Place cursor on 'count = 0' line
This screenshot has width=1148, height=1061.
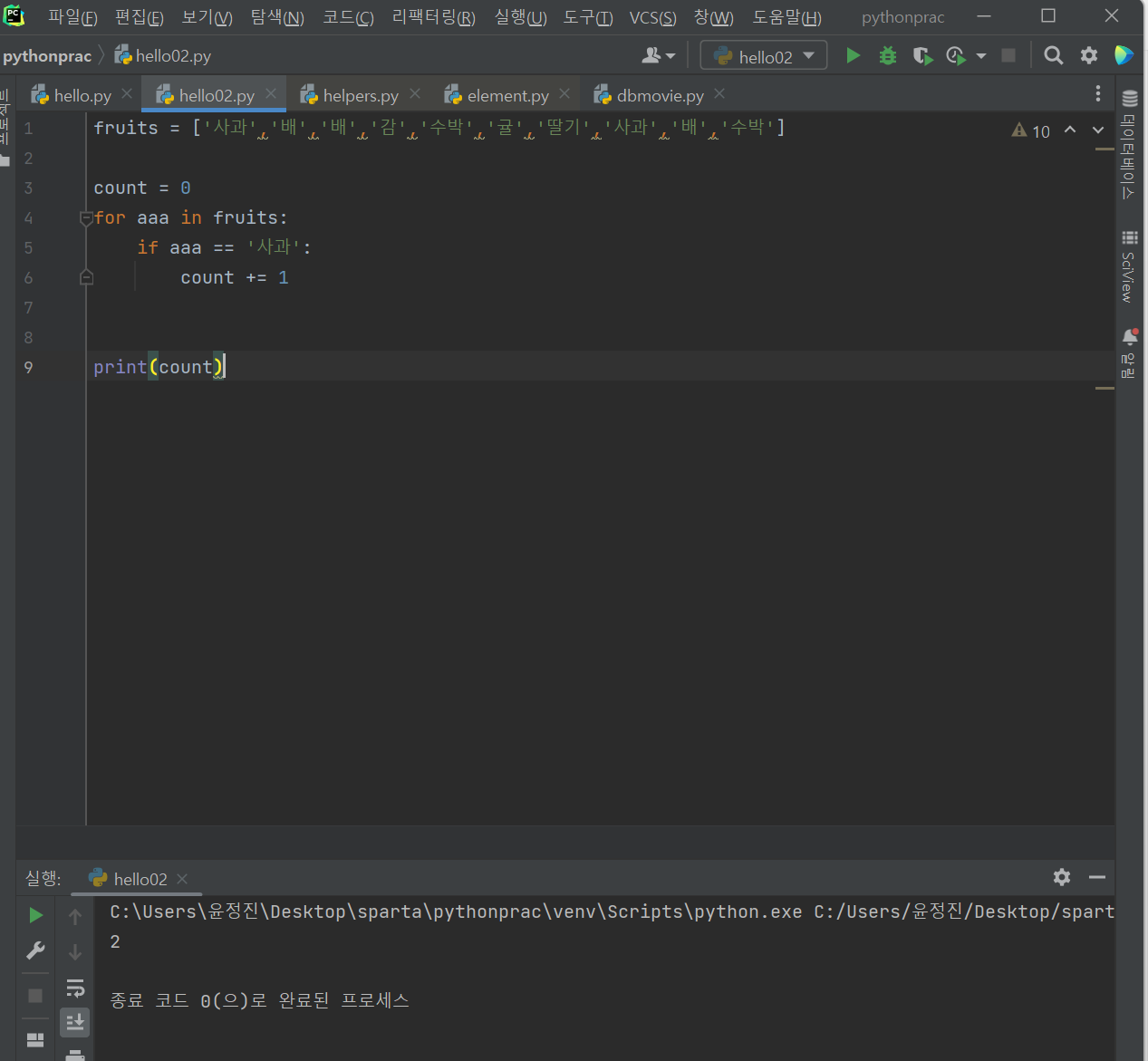(142, 188)
